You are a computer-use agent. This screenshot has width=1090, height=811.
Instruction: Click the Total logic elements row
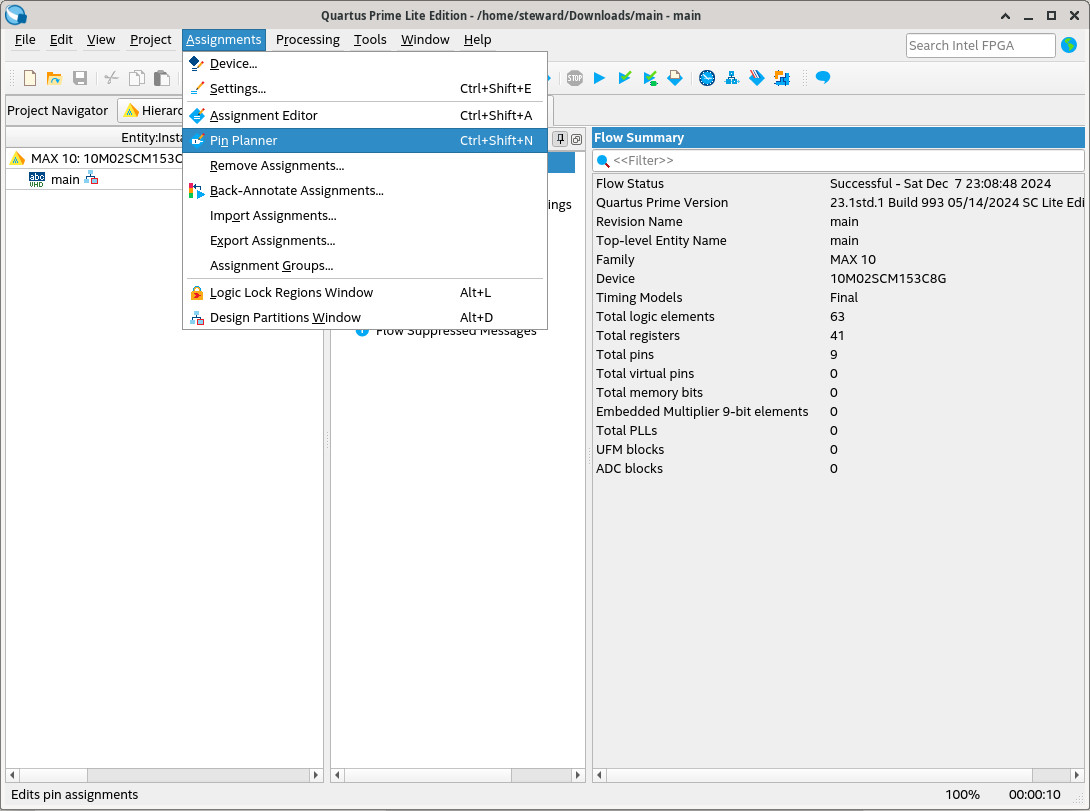[838, 317]
